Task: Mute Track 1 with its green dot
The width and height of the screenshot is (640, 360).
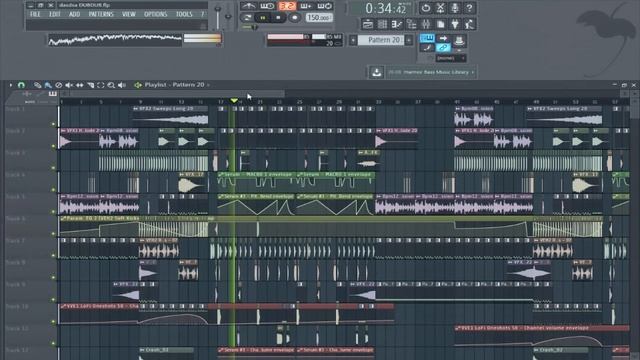Action: [x=53, y=124]
